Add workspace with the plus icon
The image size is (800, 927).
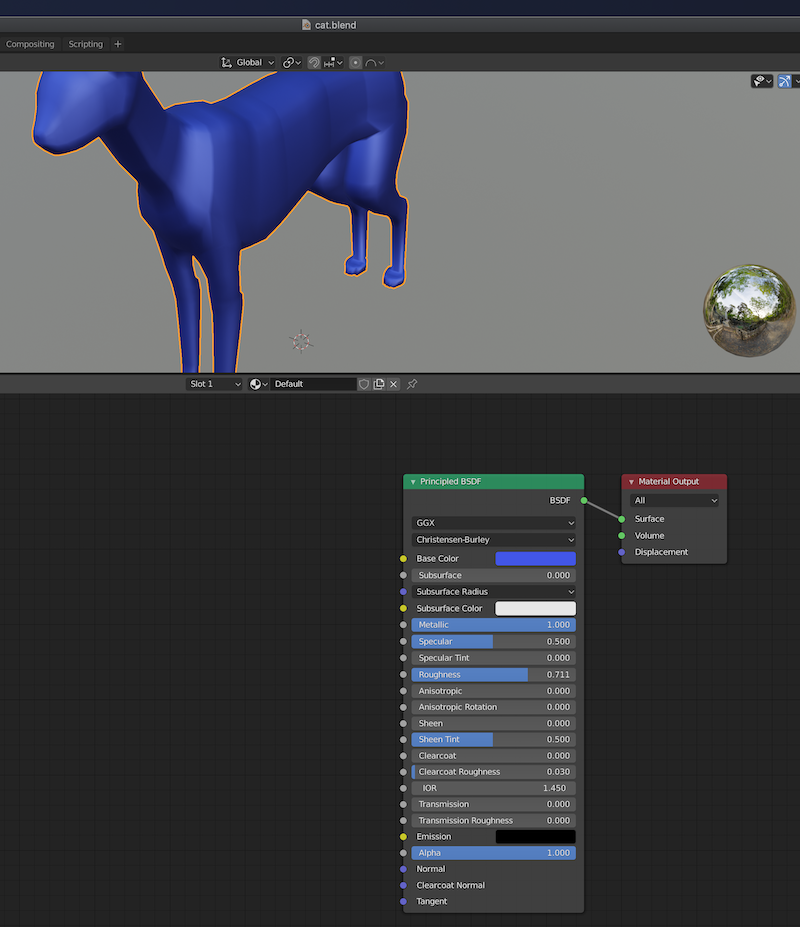click(x=118, y=44)
